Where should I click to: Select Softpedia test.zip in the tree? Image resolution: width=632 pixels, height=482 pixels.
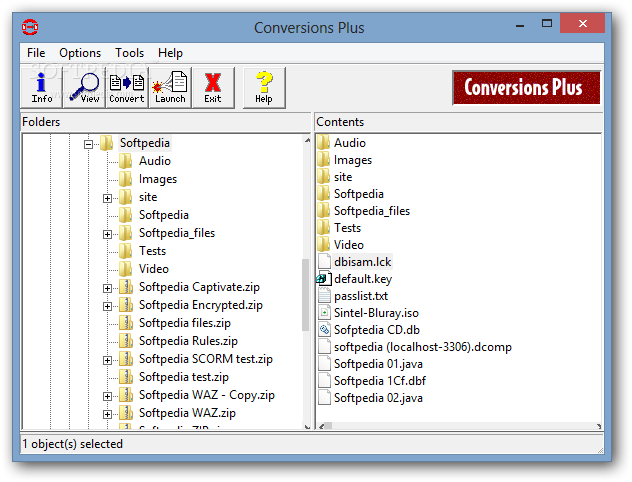click(x=184, y=377)
